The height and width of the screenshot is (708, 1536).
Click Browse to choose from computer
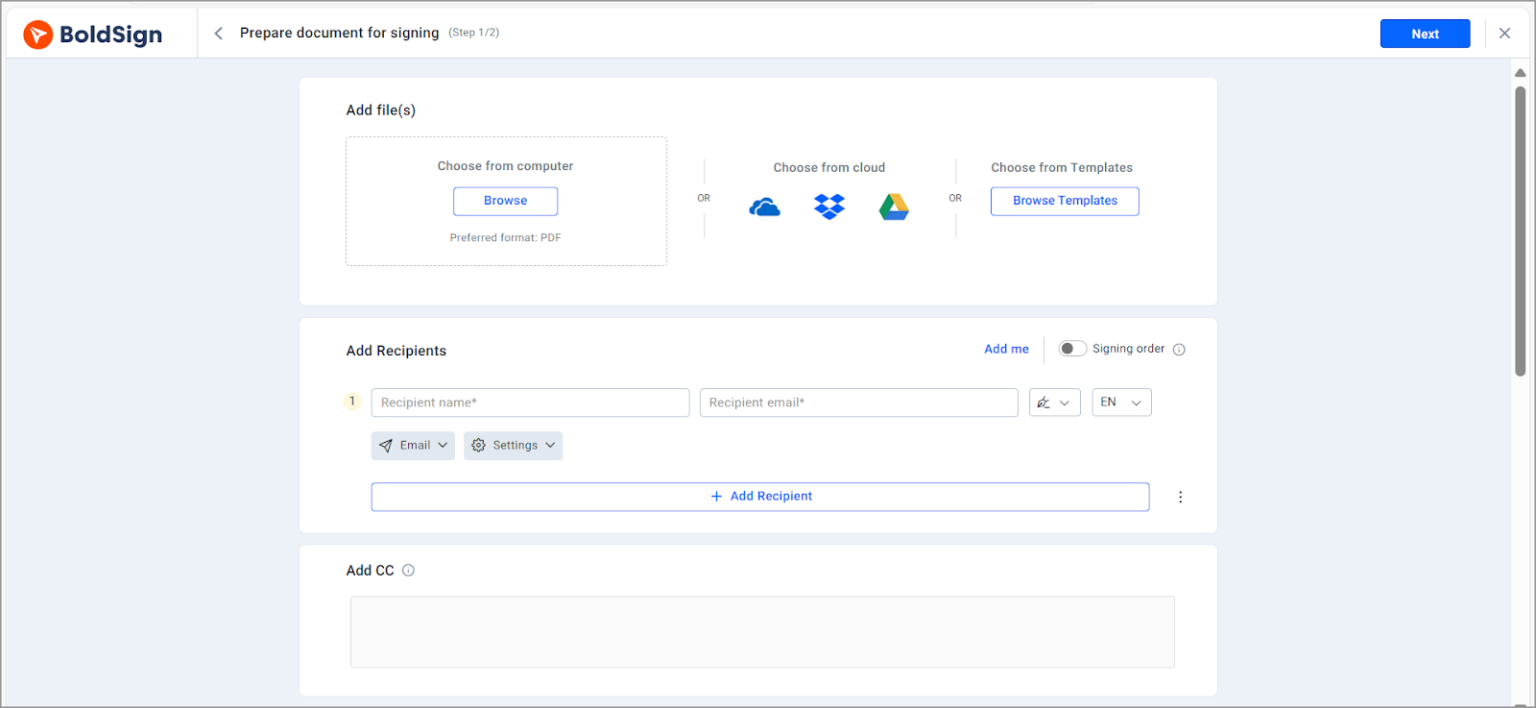point(505,201)
